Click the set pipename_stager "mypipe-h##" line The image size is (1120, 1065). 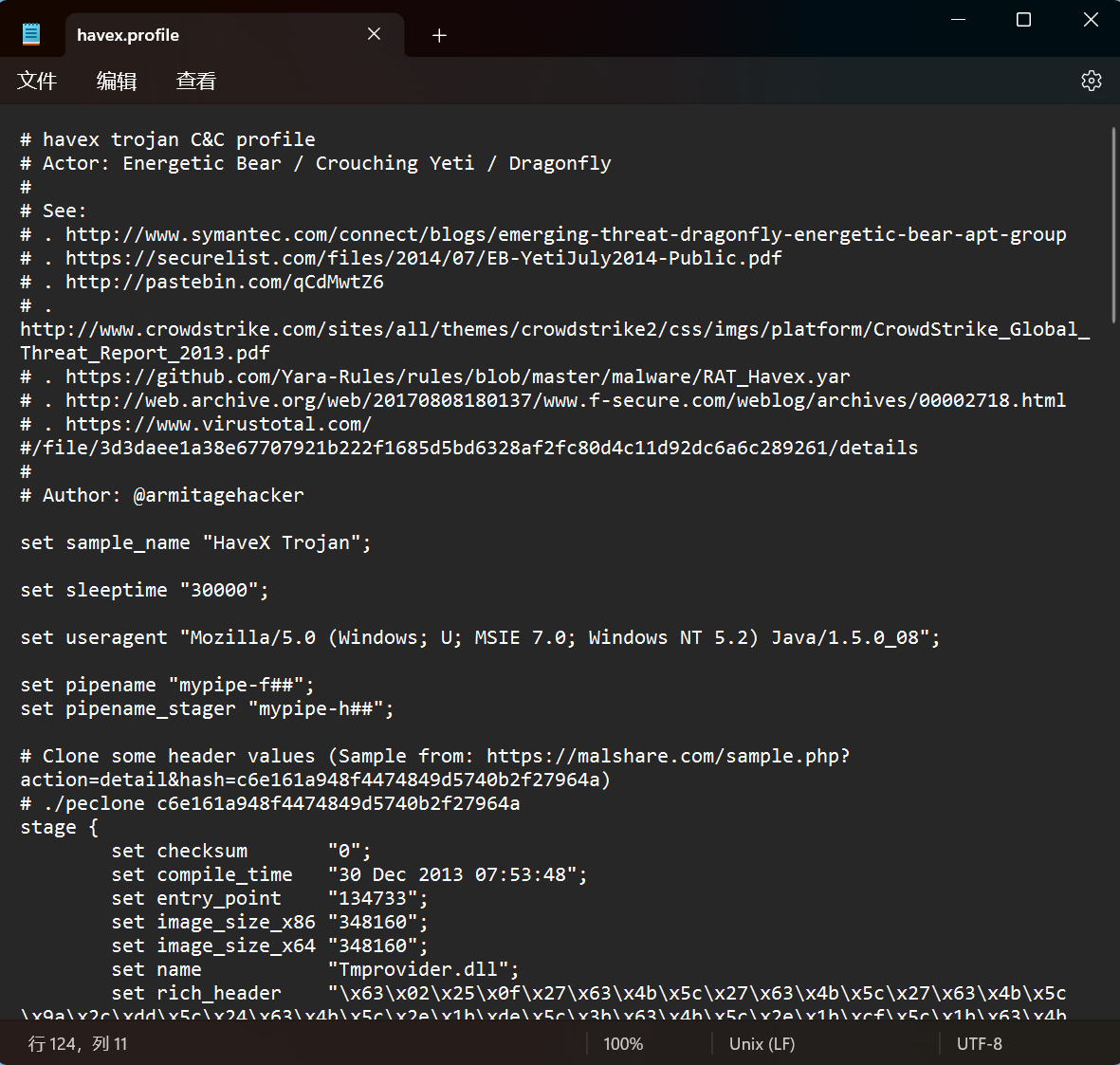pyautogui.click(x=207, y=708)
